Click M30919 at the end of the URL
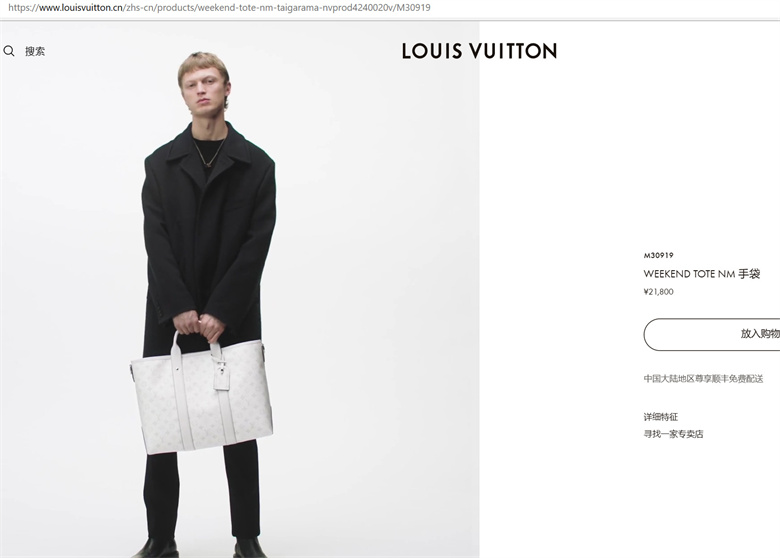780x558 pixels. pyautogui.click(x=413, y=7)
